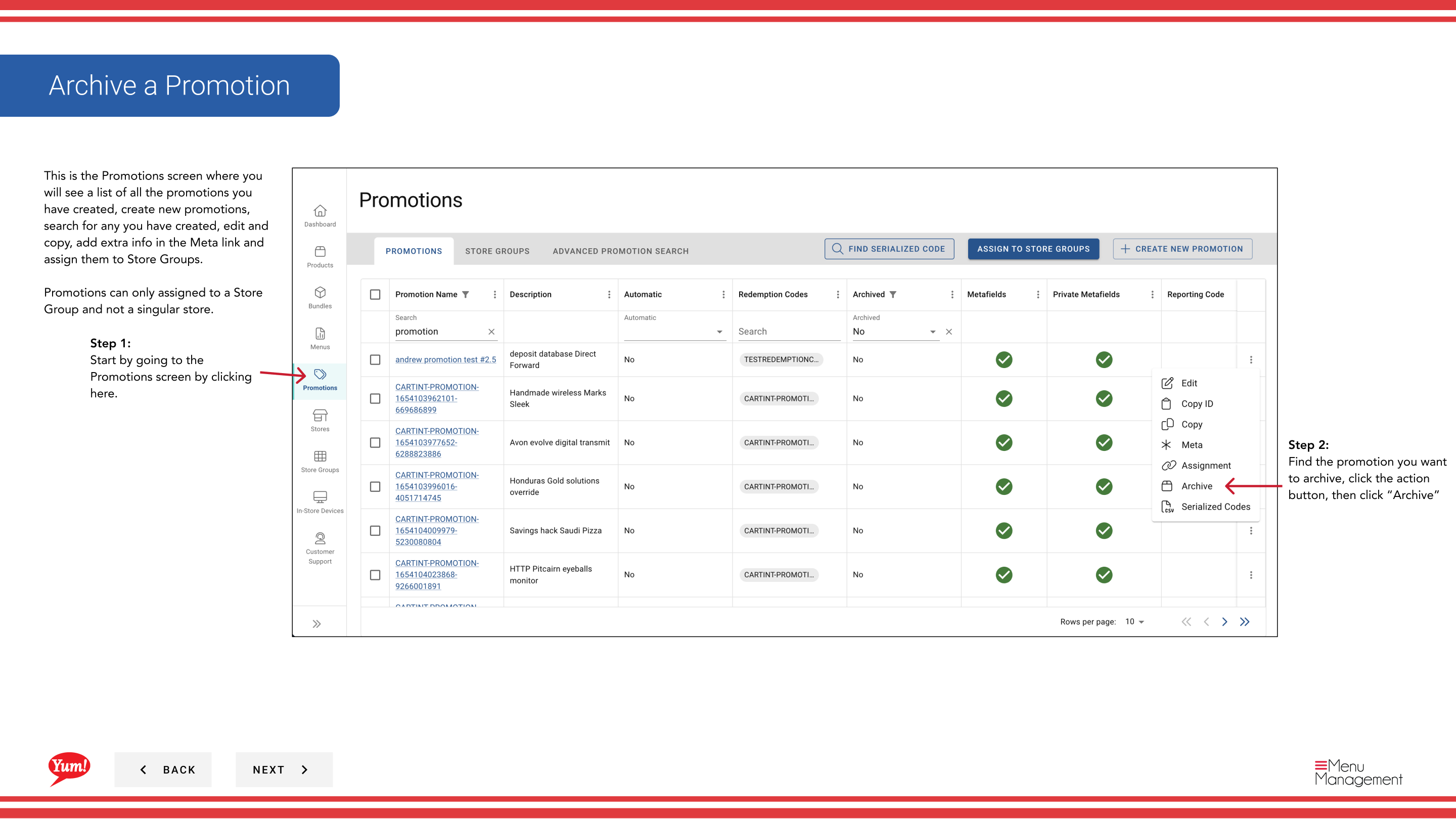Clear the promotion search text
Screen dimensions: 1456x819
tap(491, 332)
